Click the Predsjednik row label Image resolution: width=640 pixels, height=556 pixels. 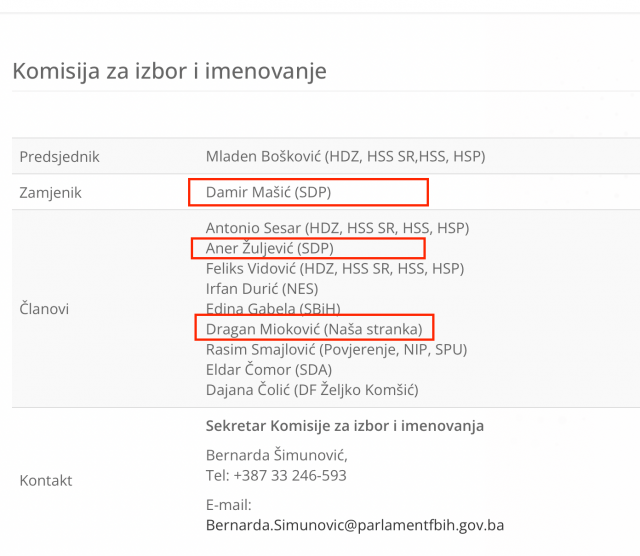click(x=60, y=157)
